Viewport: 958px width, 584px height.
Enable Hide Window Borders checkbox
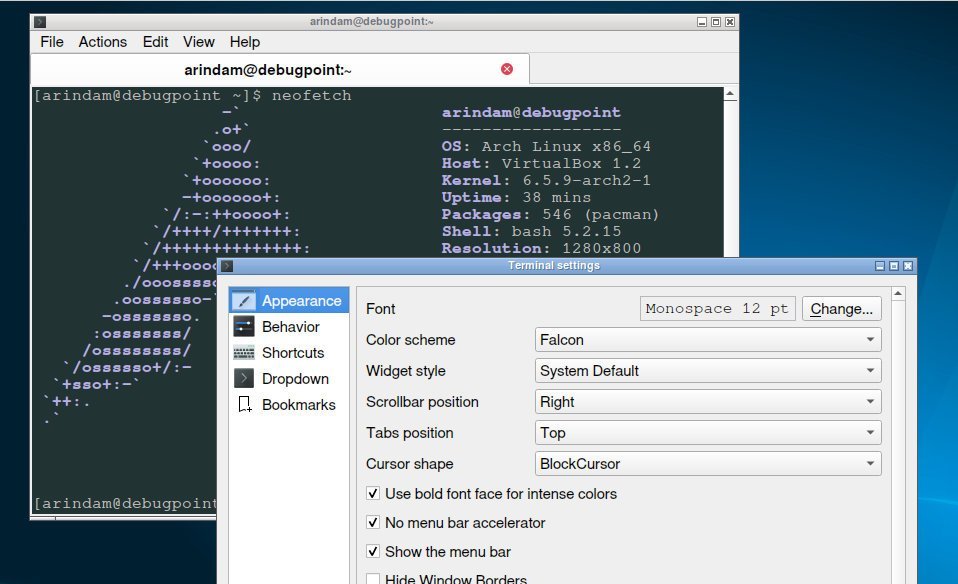pyautogui.click(x=373, y=579)
